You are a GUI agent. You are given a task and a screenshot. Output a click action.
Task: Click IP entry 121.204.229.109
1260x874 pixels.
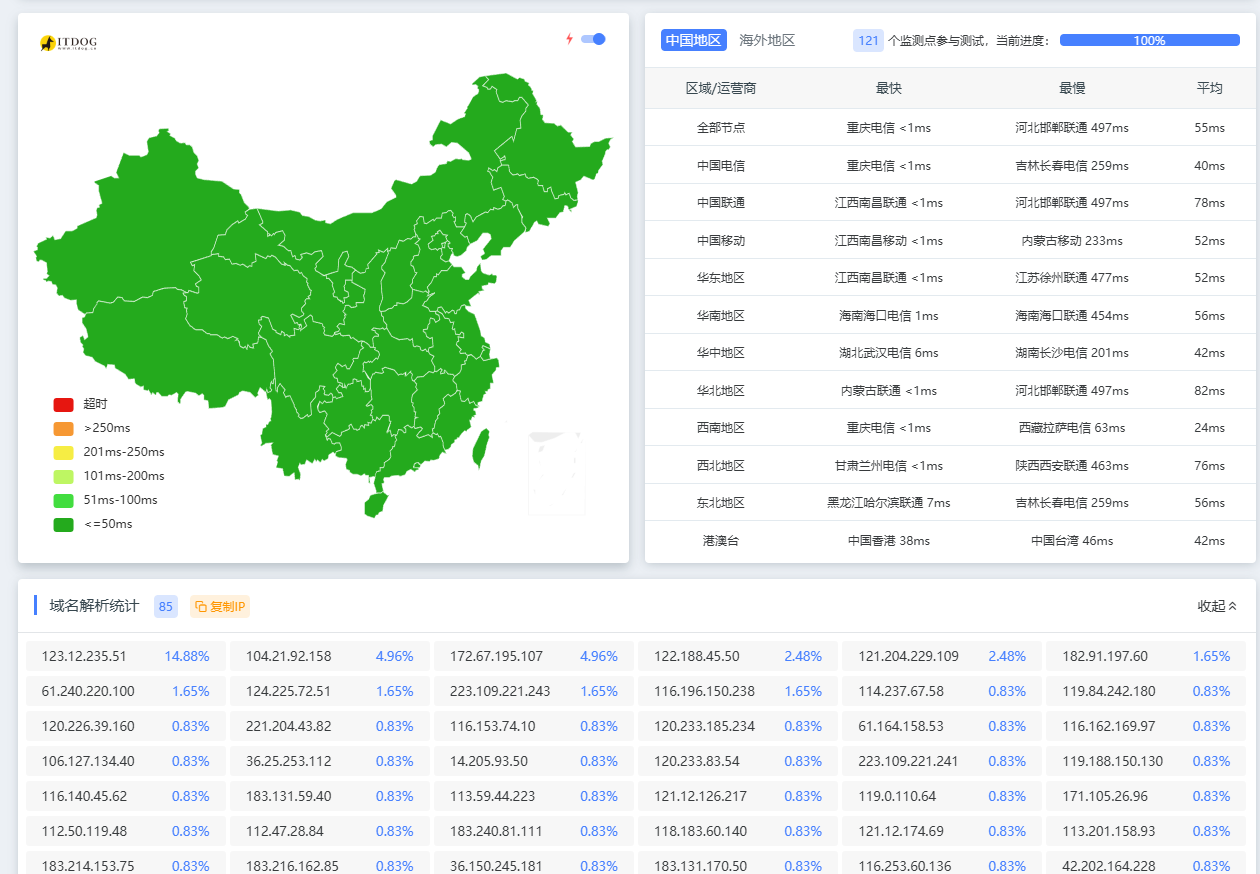coord(908,656)
